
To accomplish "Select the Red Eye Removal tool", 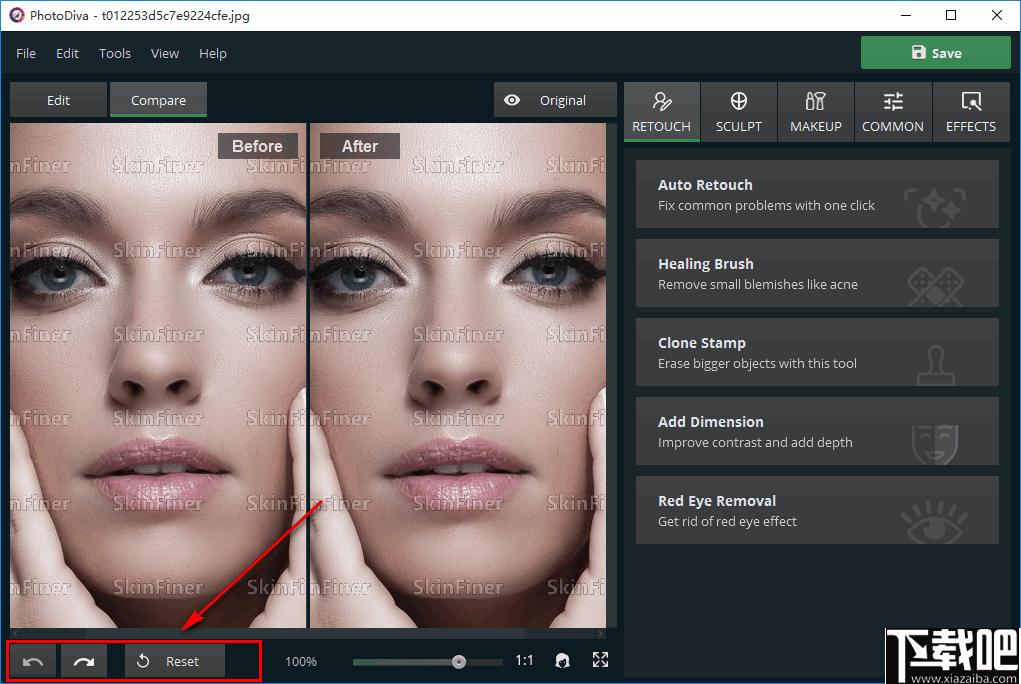I will point(817,510).
